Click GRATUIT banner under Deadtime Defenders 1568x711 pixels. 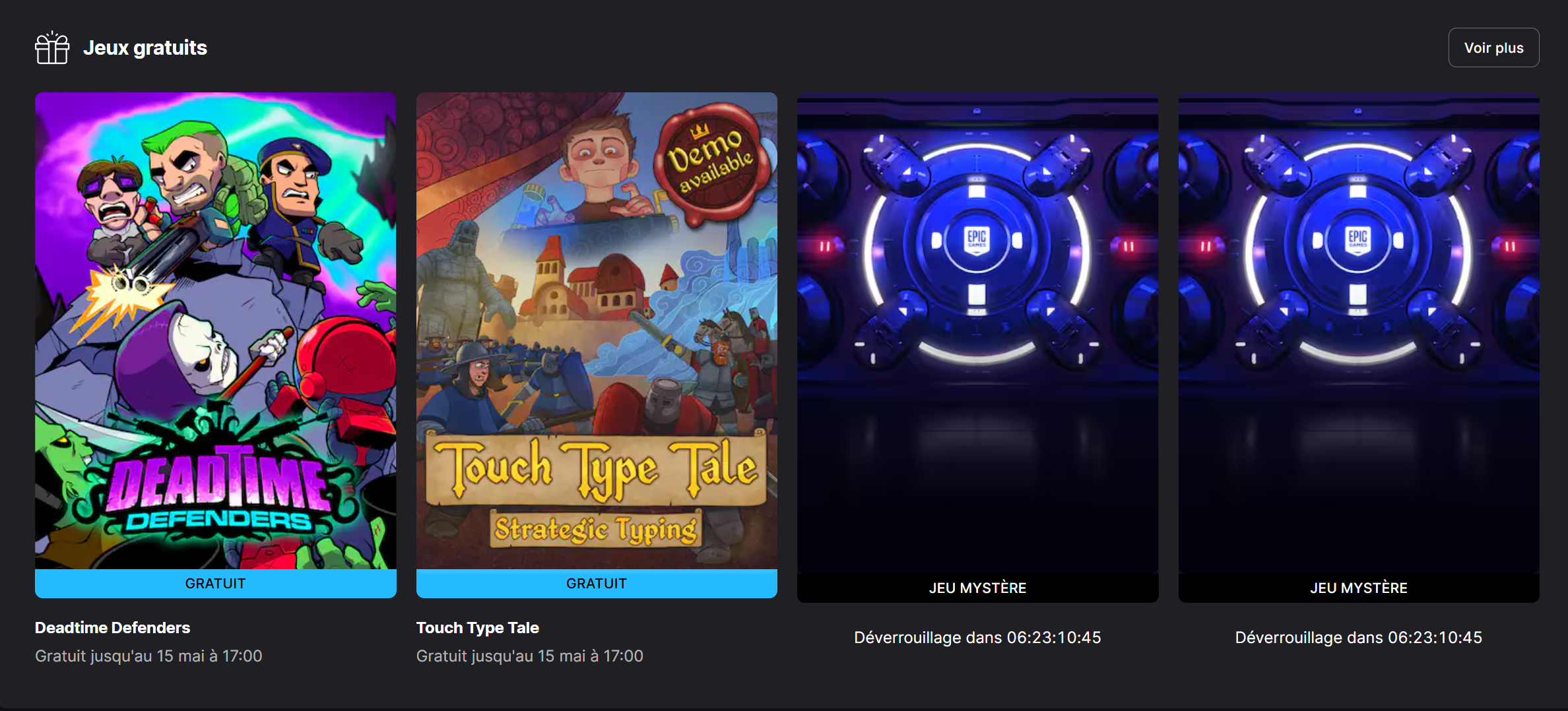(x=216, y=584)
